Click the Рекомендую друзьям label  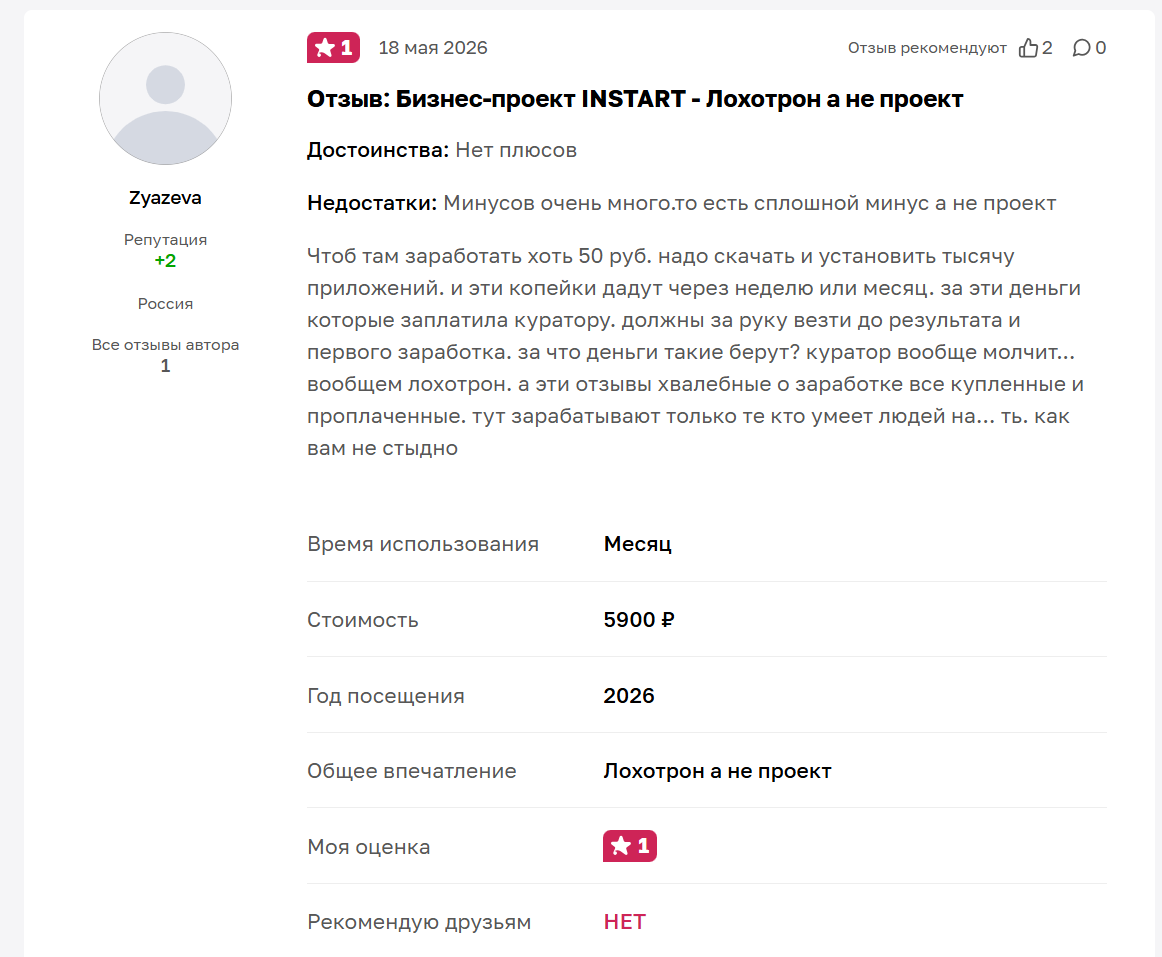[x=419, y=922]
